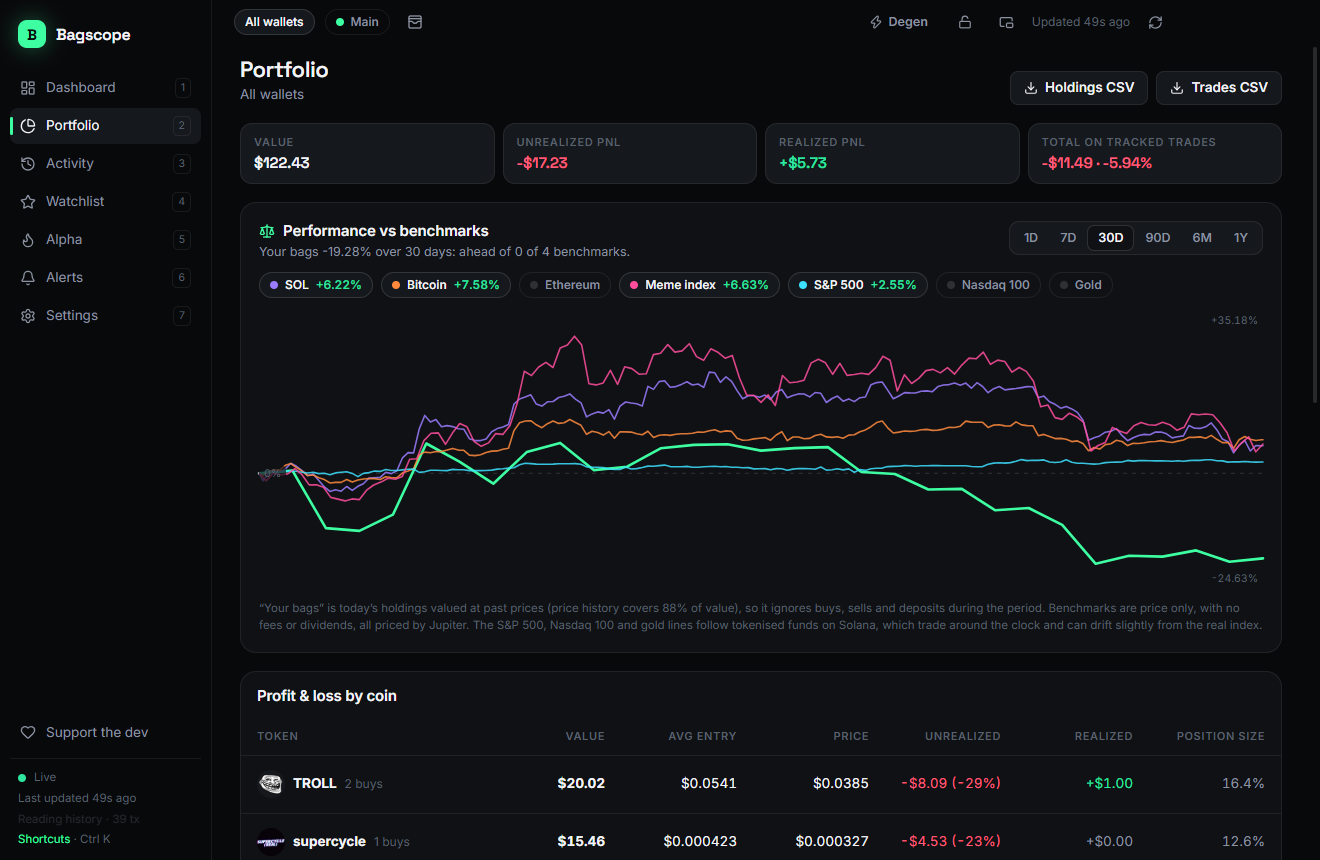This screenshot has height=860, width=1320.
Task: Open the Shortcuts link
Action: 44,839
